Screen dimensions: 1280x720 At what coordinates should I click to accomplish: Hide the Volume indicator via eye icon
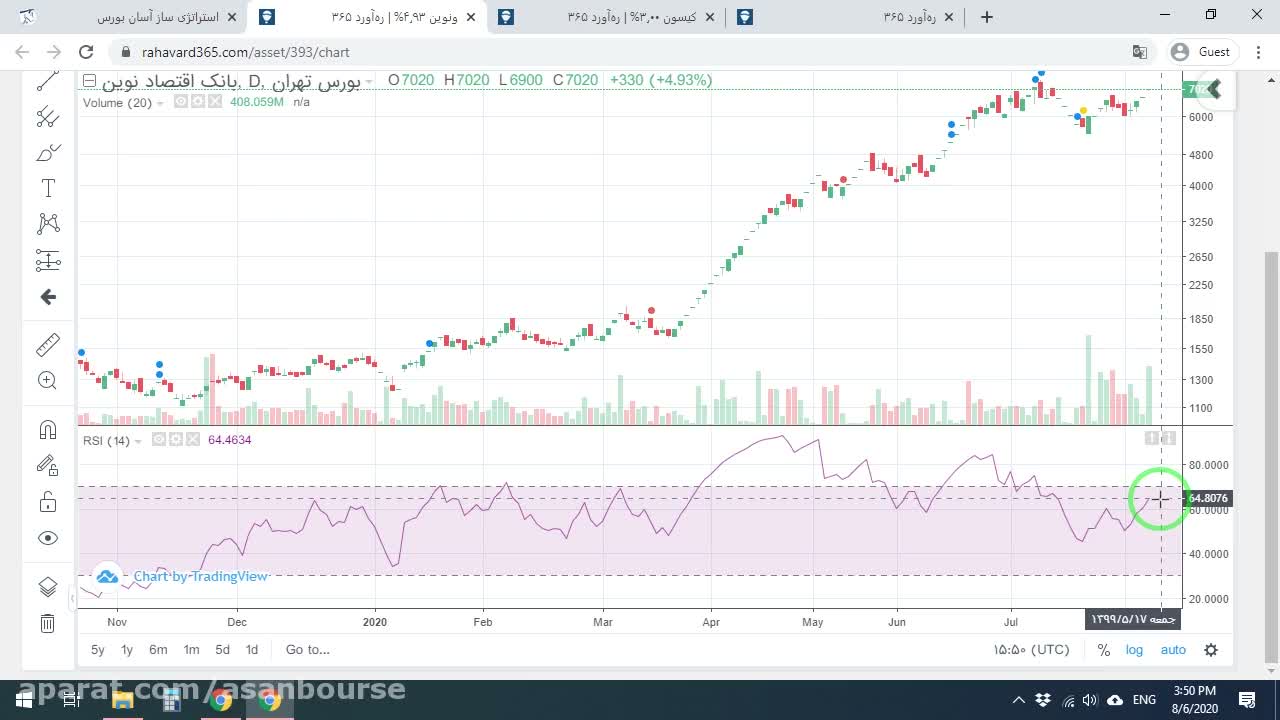pyautogui.click(x=180, y=102)
